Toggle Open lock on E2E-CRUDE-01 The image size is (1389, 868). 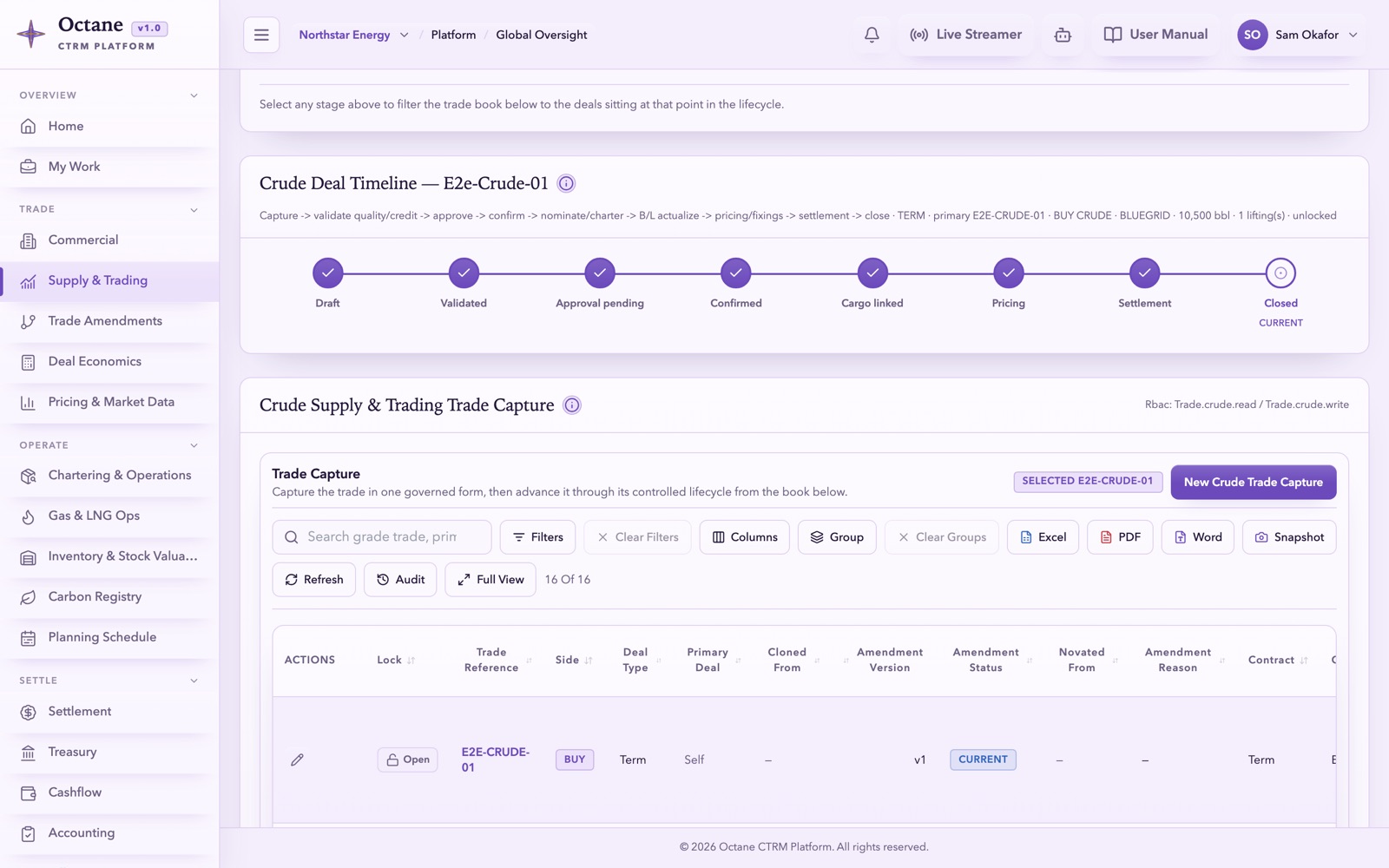407,759
